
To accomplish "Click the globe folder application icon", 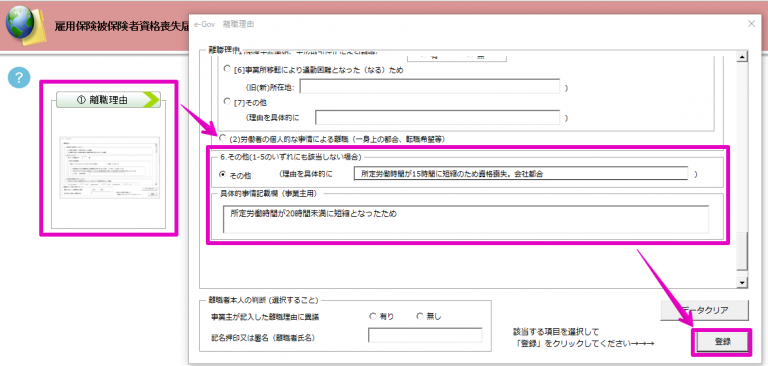I will click(24, 25).
